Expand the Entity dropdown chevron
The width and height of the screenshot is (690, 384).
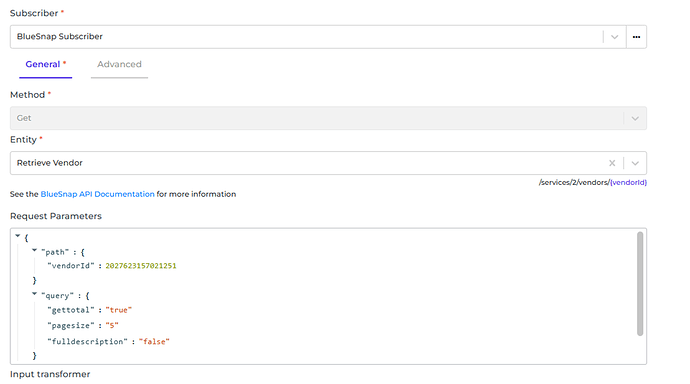[635, 163]
